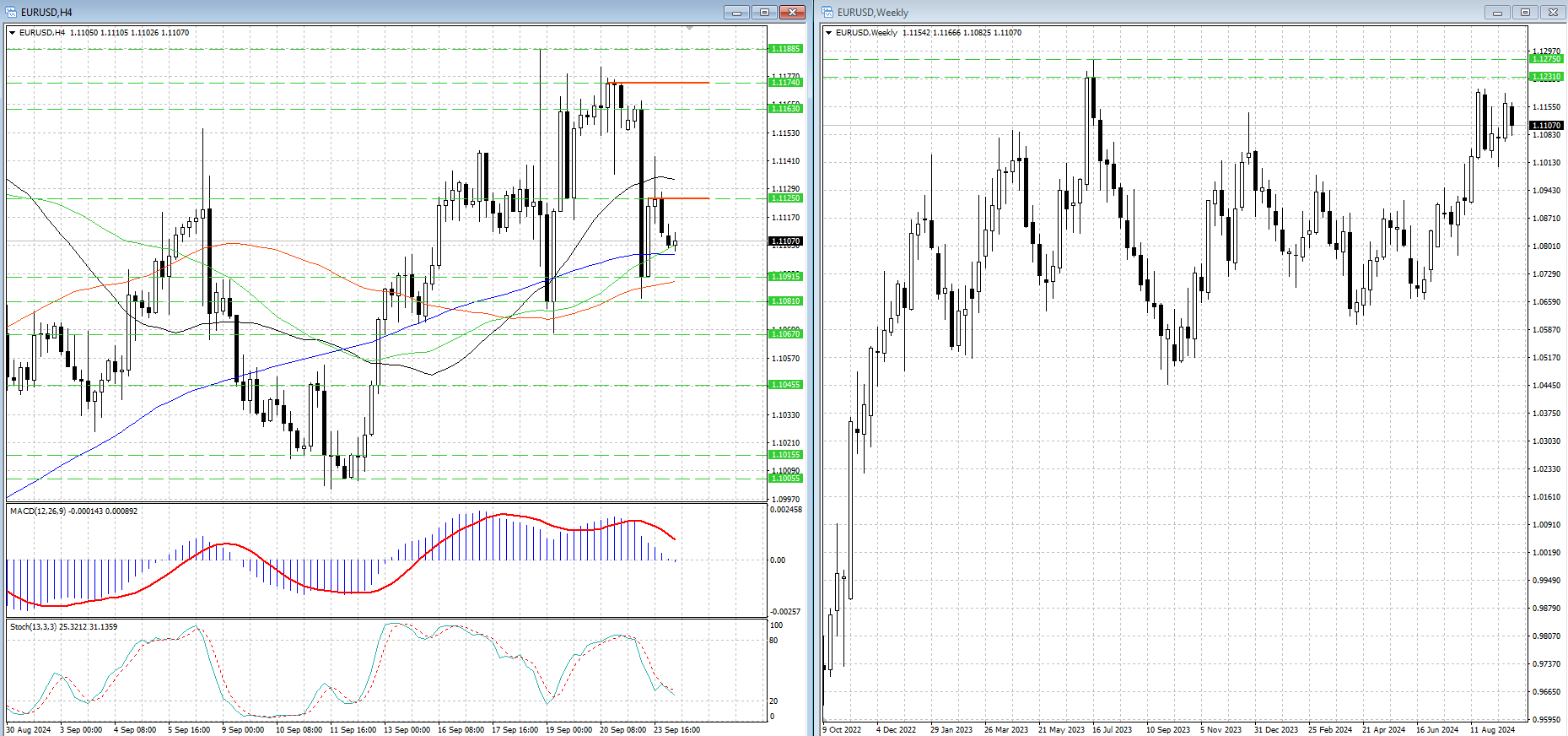Maximize the EURUSD,H4 chart window
Viewport: 1568px width, 736px height.
(764, 12)
